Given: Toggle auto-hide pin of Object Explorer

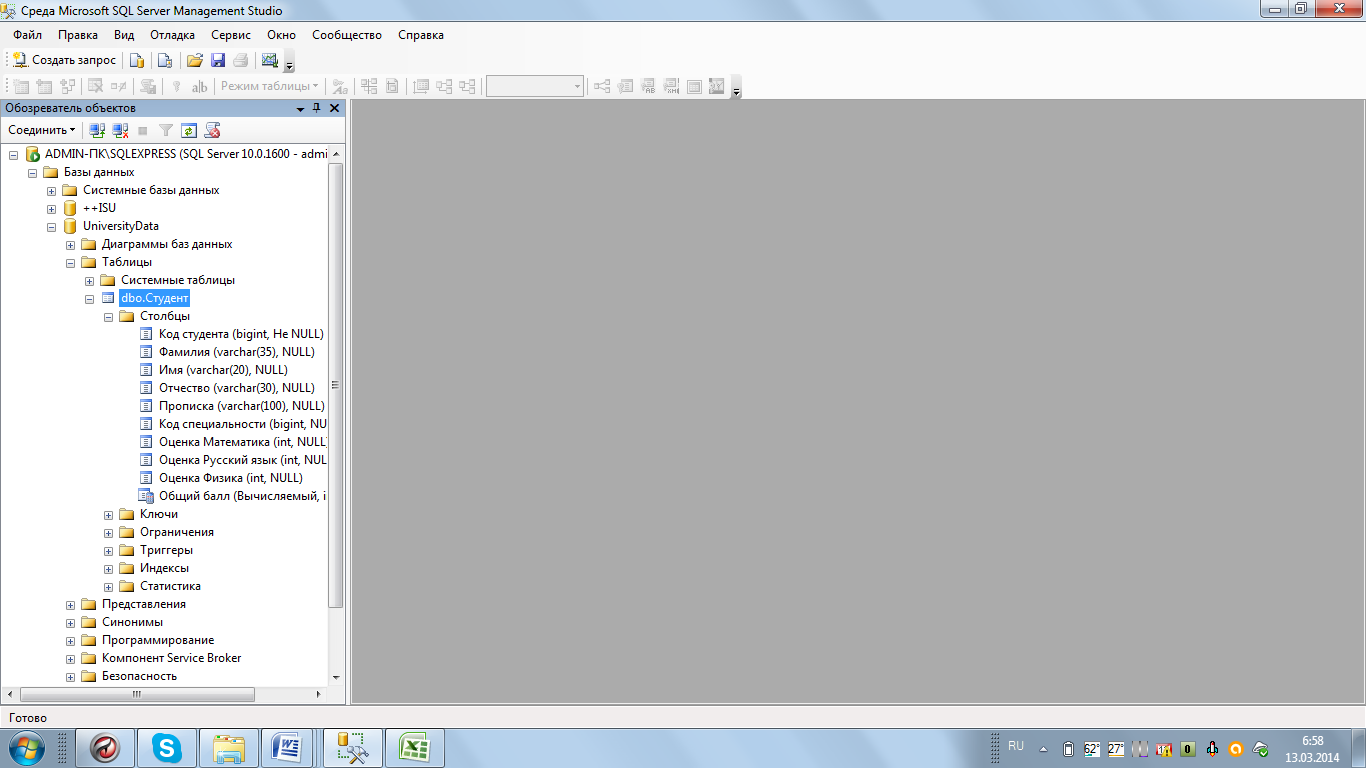Looking at the screenshot, I should [x=317, y=108].
